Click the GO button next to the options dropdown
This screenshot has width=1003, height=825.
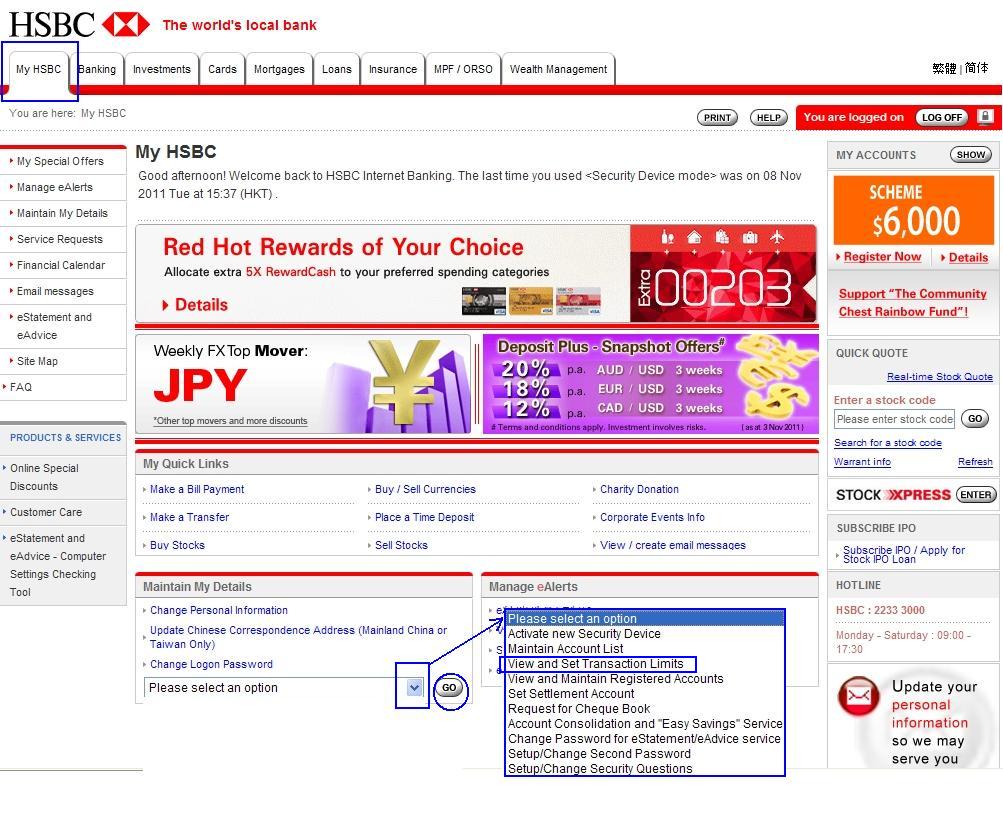tap(450, 688)
